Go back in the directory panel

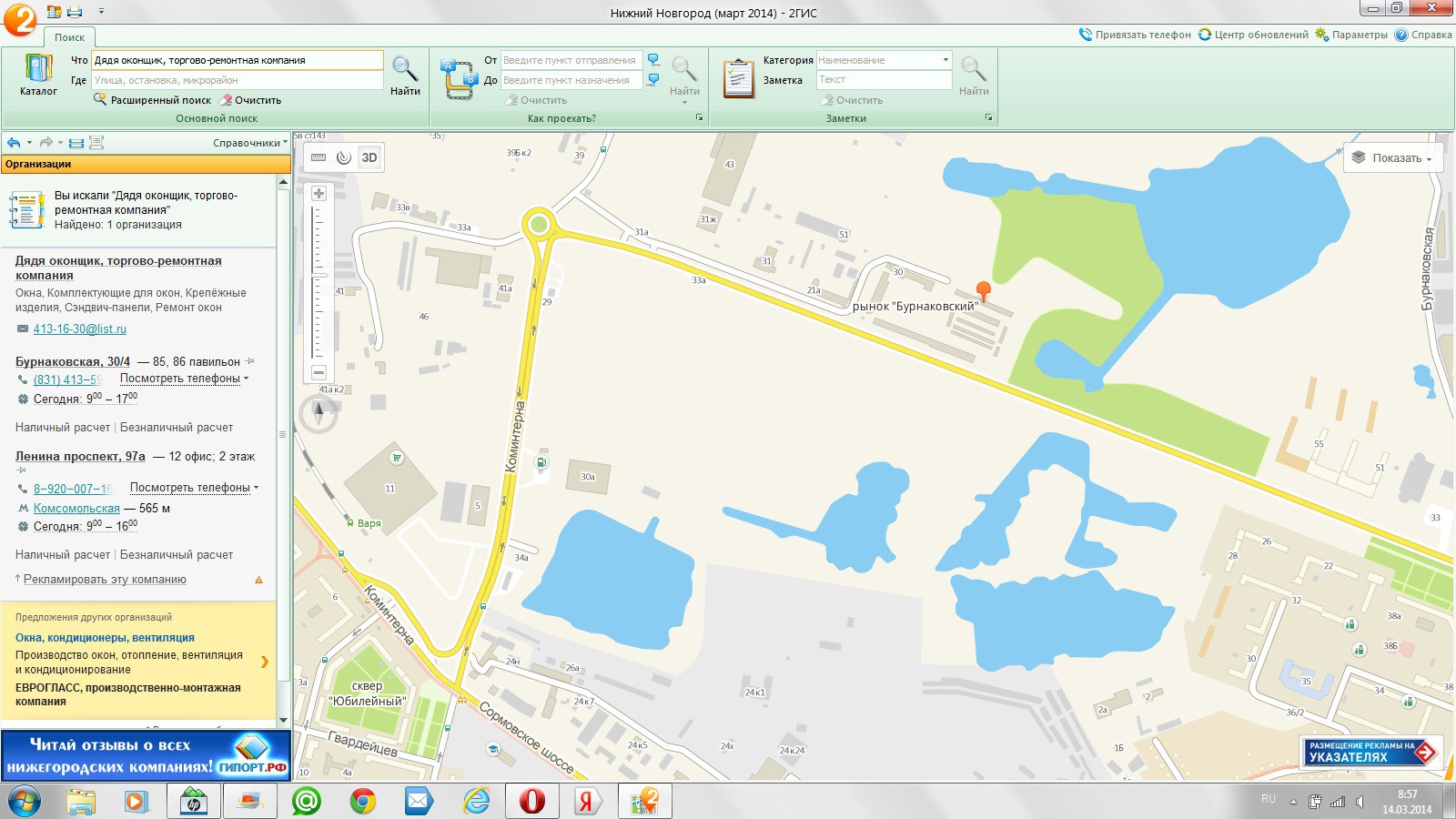coord(14,143)
